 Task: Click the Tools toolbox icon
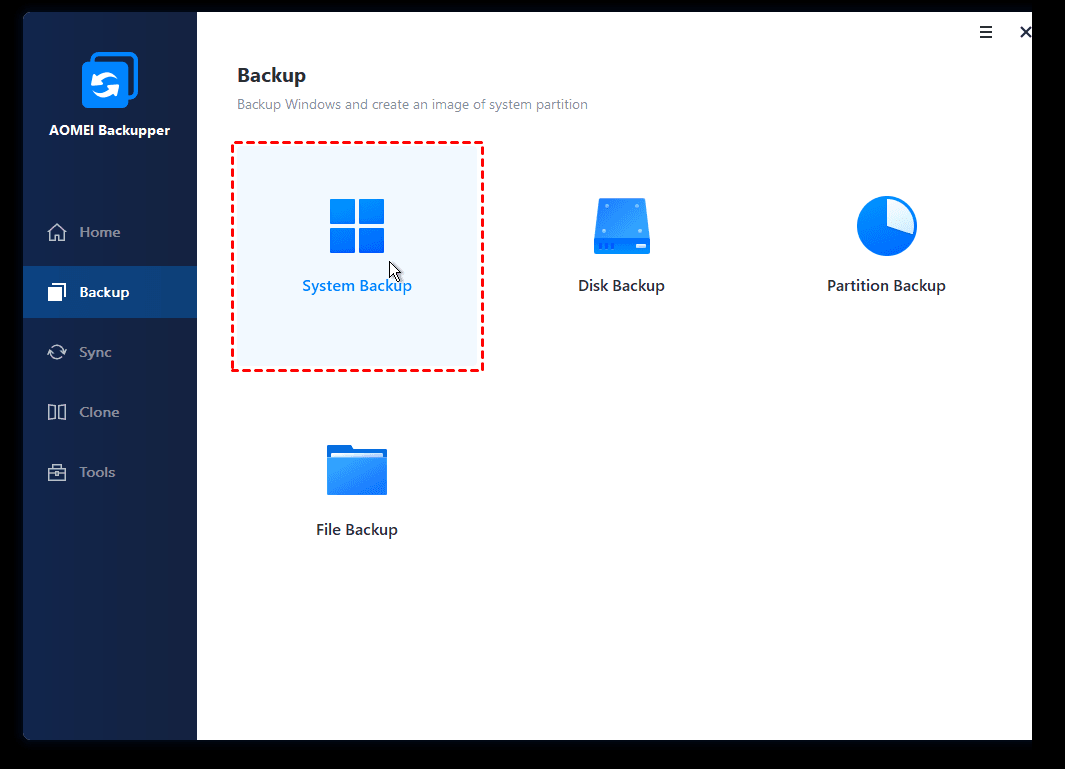click(57, 472)
